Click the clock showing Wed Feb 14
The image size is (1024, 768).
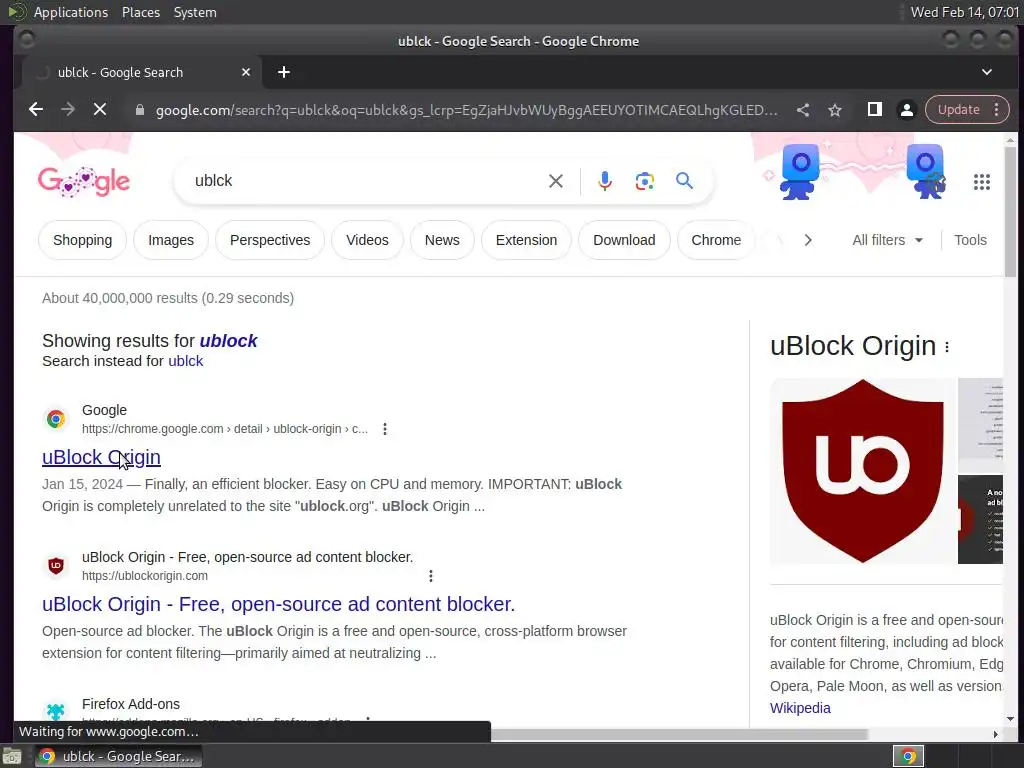point(965,12)
